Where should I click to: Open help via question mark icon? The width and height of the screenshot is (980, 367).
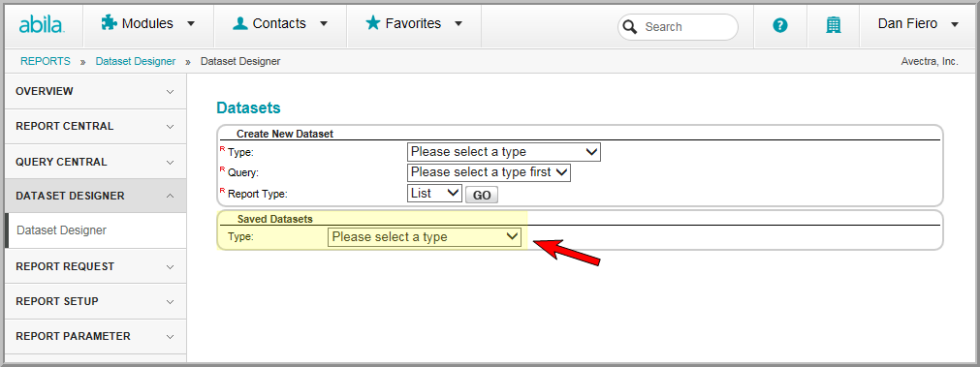coord(780,26)
